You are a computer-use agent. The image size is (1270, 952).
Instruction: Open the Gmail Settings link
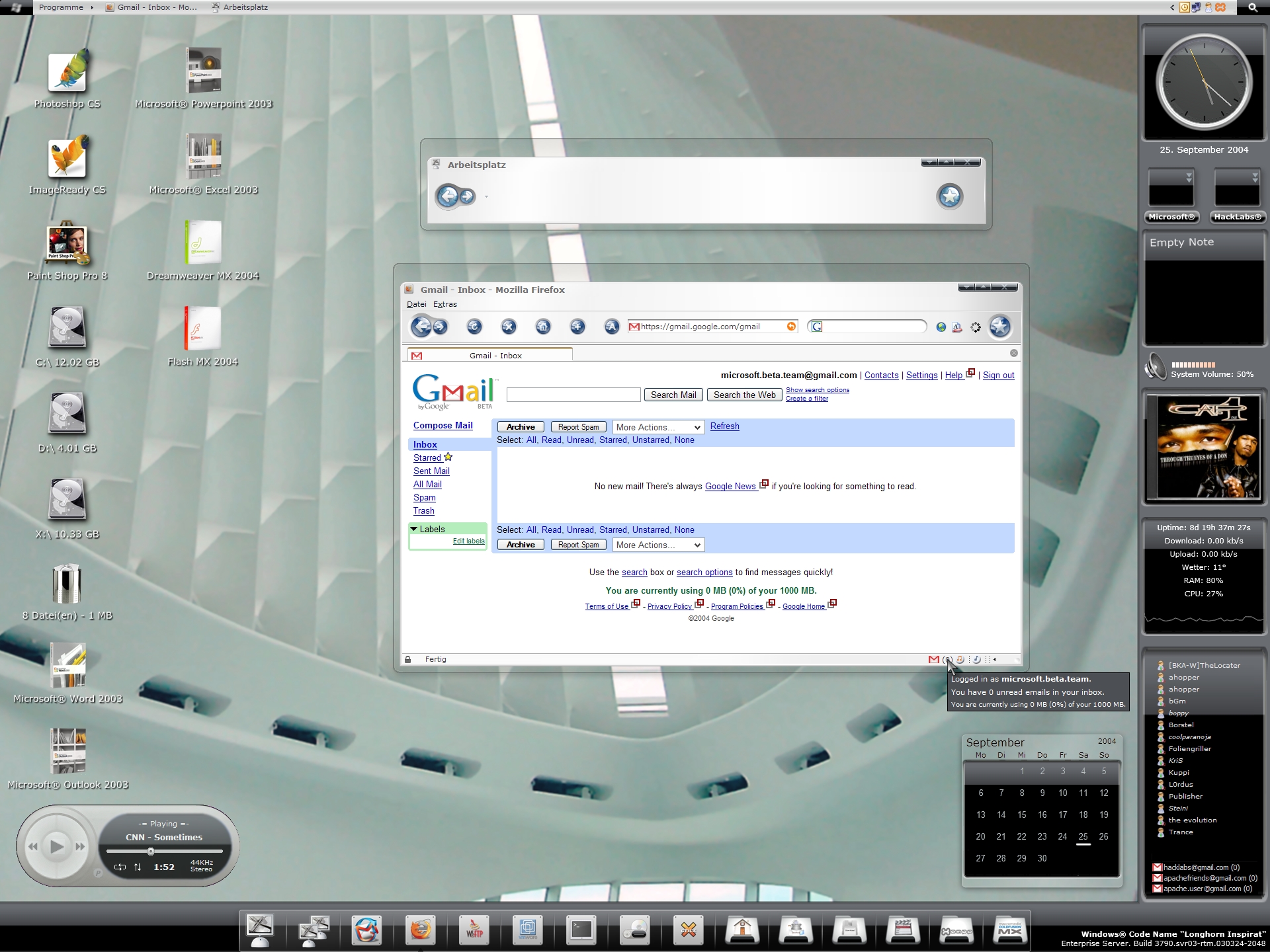[x=921, y=375]
